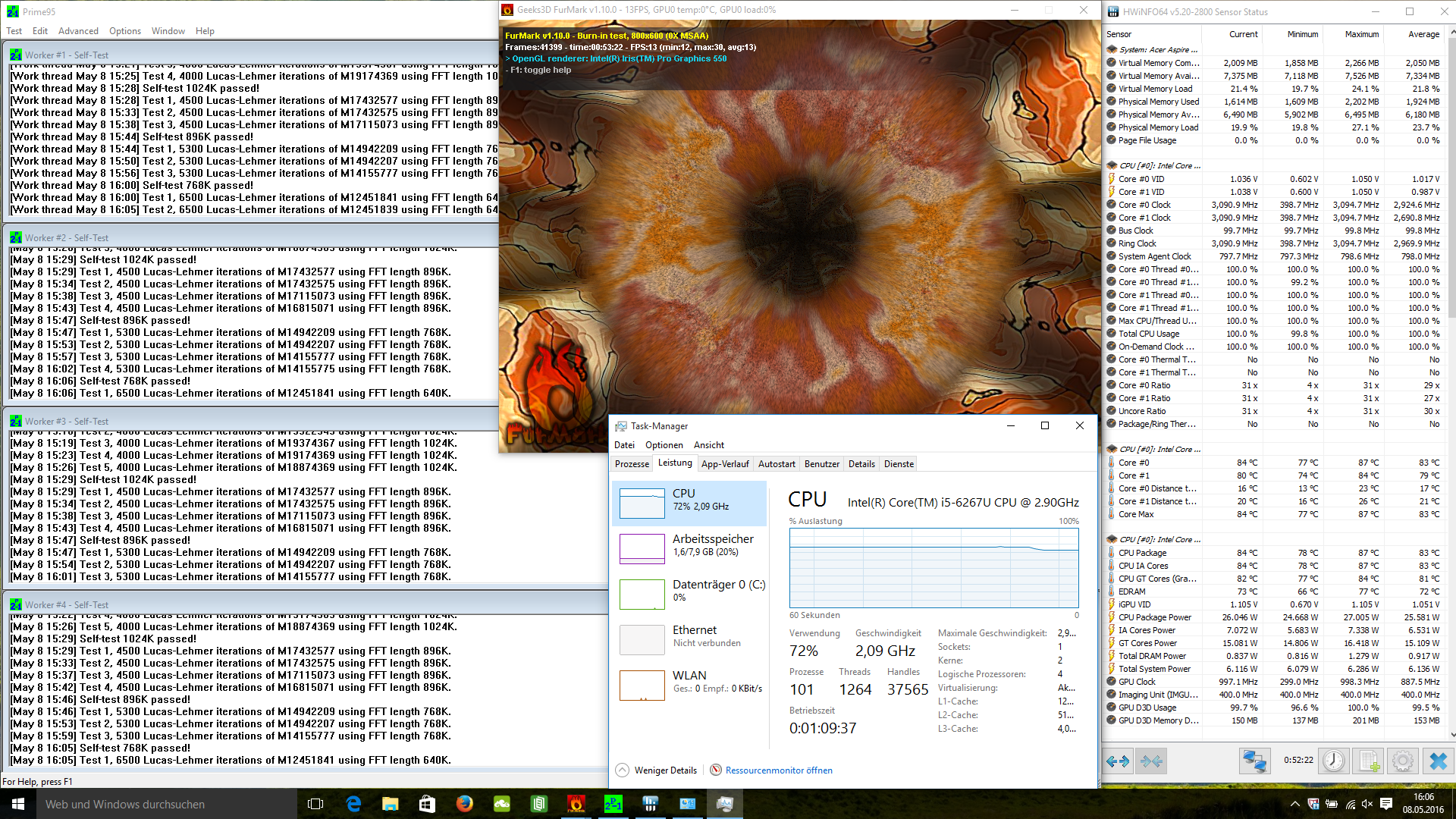
Task: Click McAfee shield tray icon
Action: 1313,804
